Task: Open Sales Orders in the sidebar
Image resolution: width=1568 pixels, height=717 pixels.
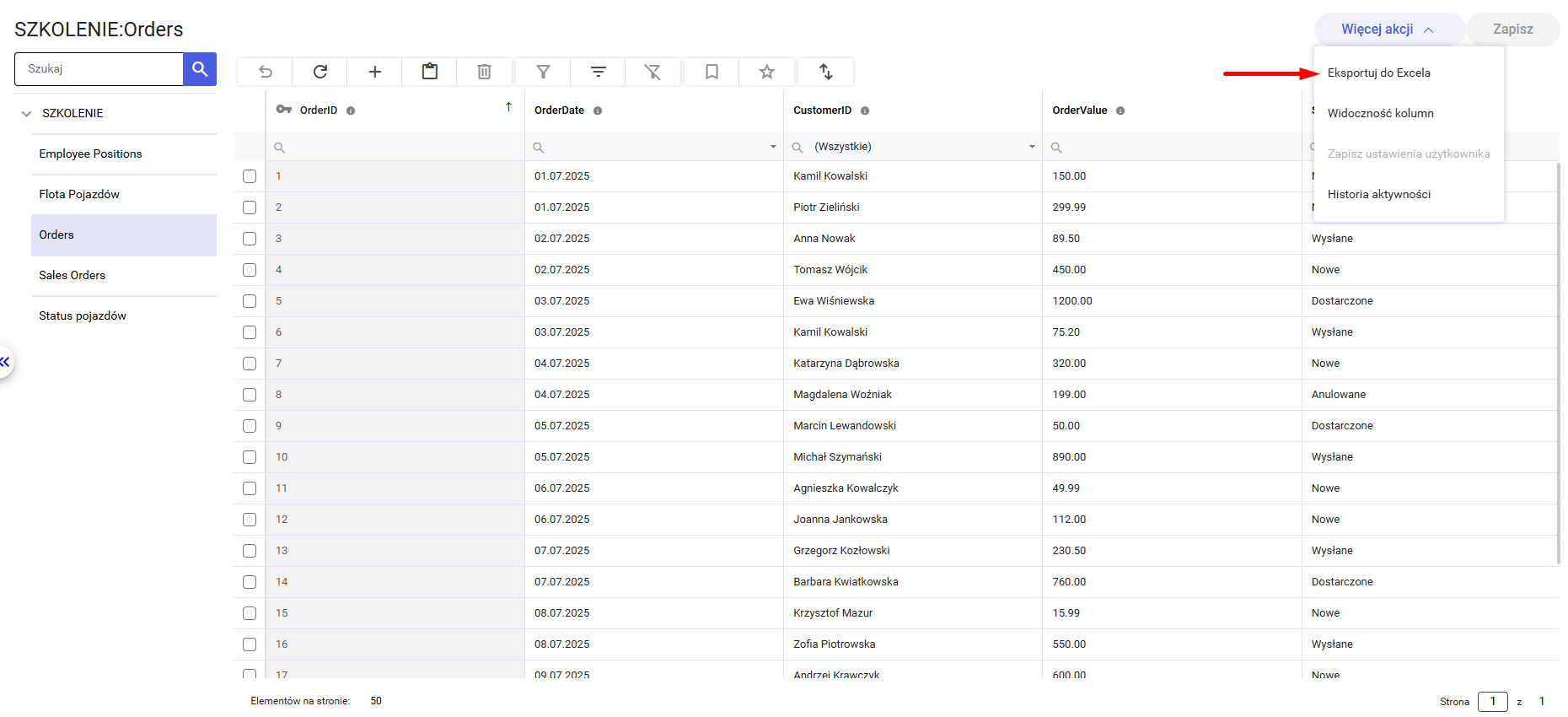Action: click(72, 275)
